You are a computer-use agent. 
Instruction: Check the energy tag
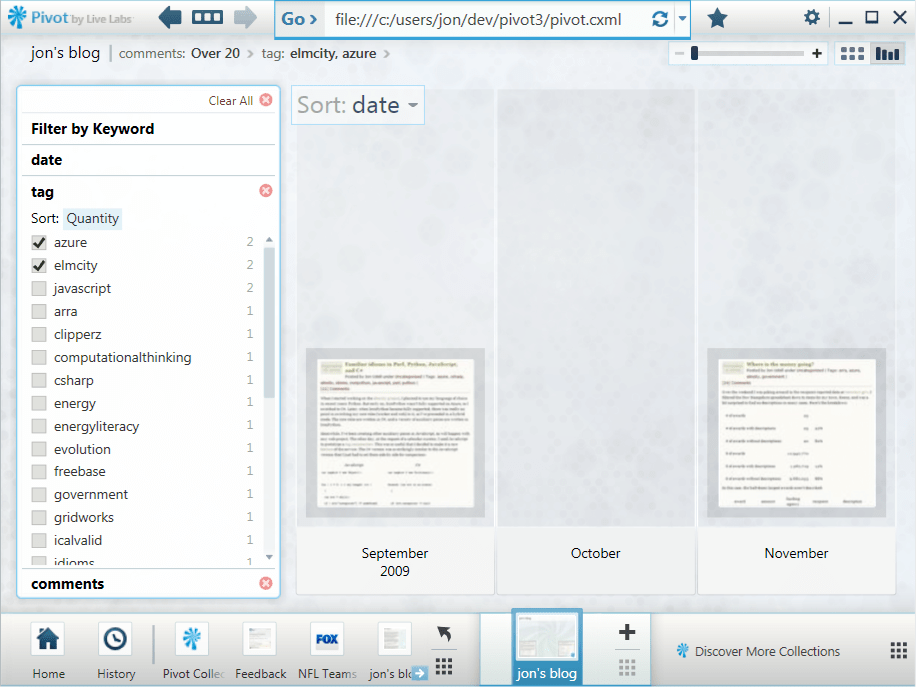tap(39, 403)
